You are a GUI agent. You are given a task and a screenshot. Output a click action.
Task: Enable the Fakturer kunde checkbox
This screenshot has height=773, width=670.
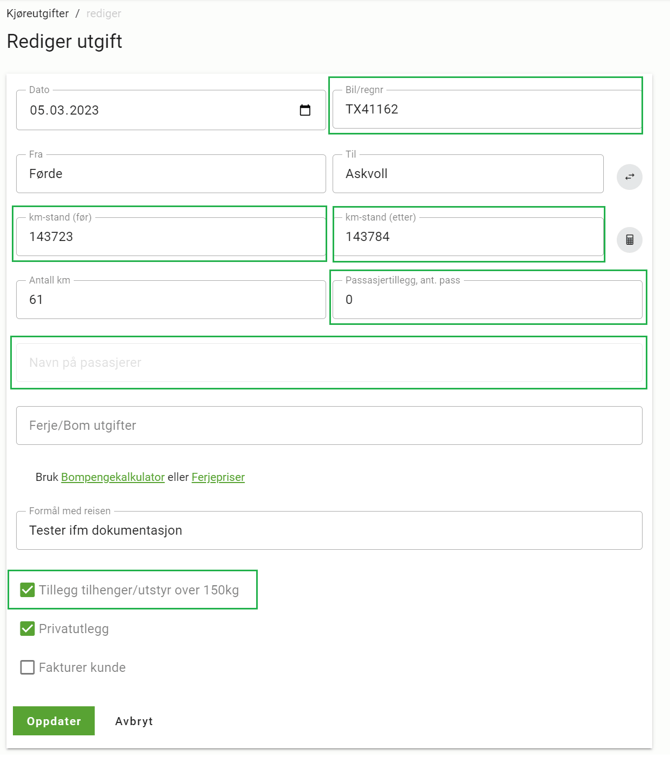tap(27, 667)
